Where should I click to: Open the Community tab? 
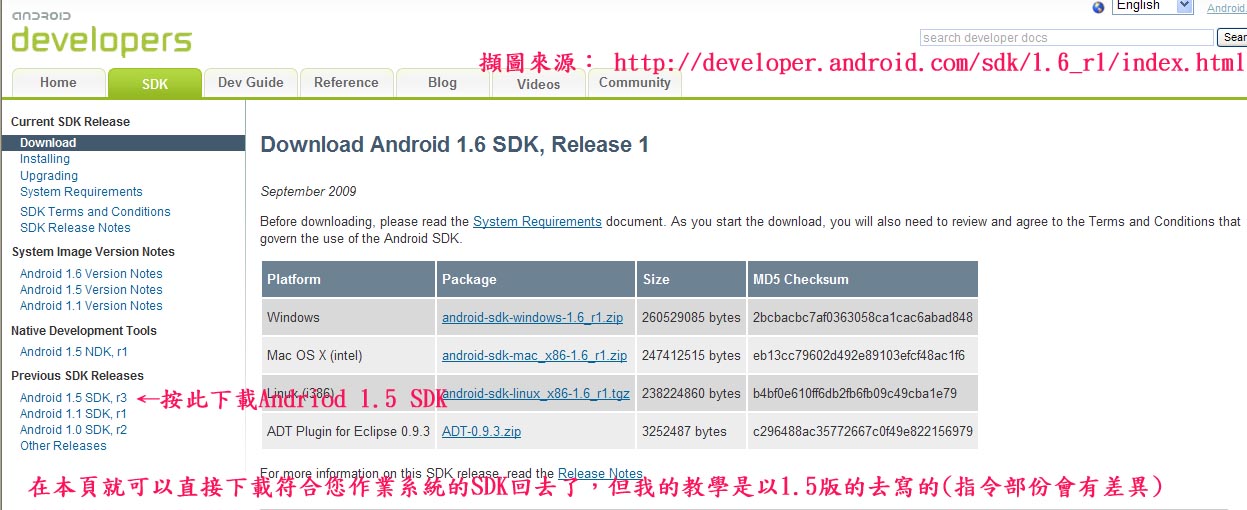tap(635, 83)
